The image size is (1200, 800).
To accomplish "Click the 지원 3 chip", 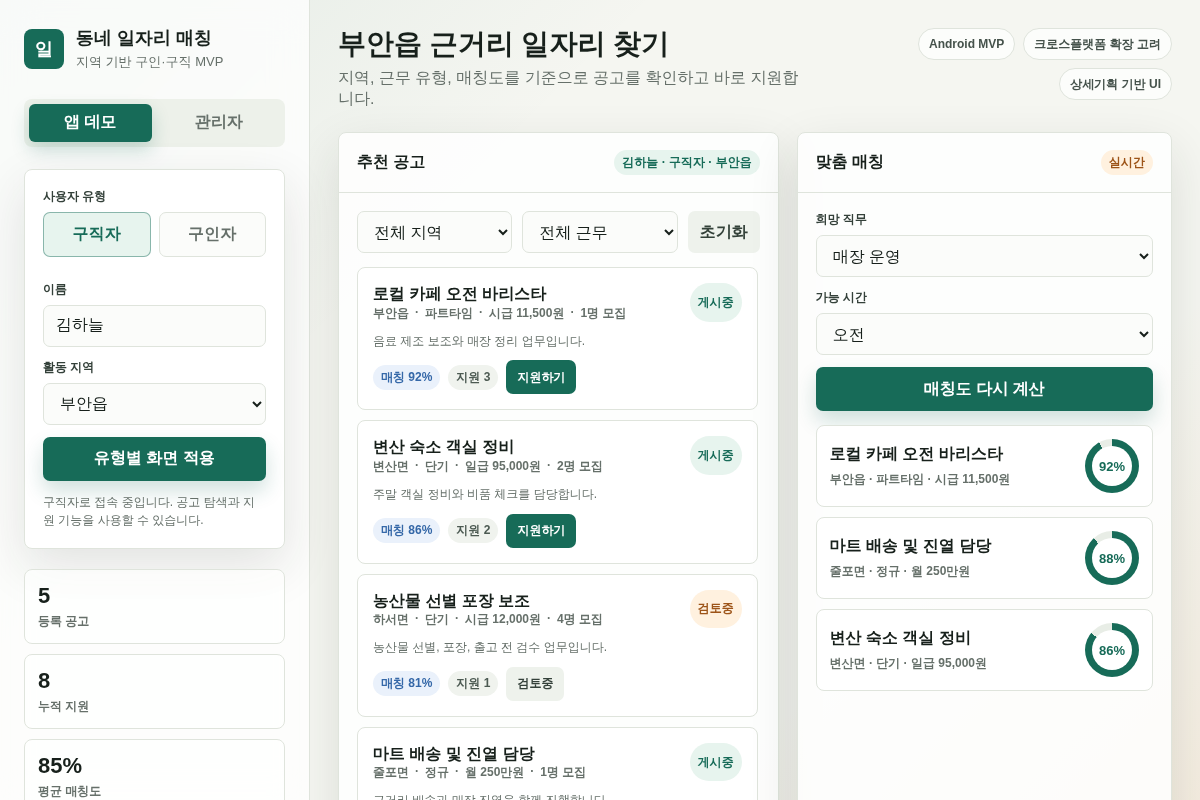I will [x=473, y=377].
